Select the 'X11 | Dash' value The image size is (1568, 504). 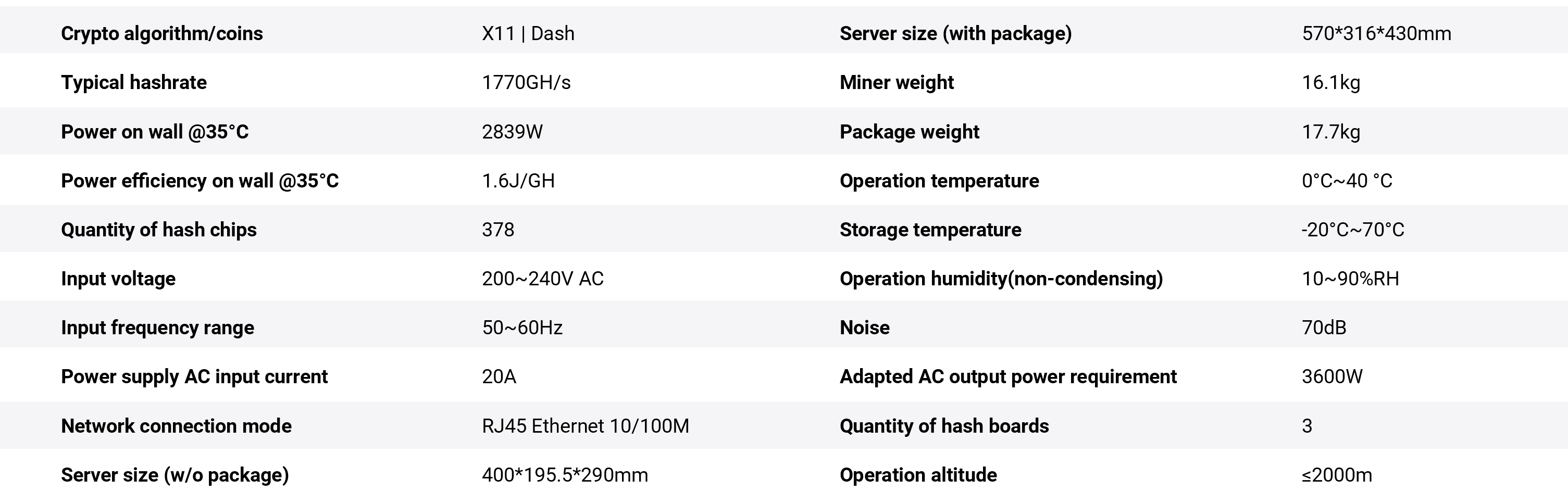[528, 33]
